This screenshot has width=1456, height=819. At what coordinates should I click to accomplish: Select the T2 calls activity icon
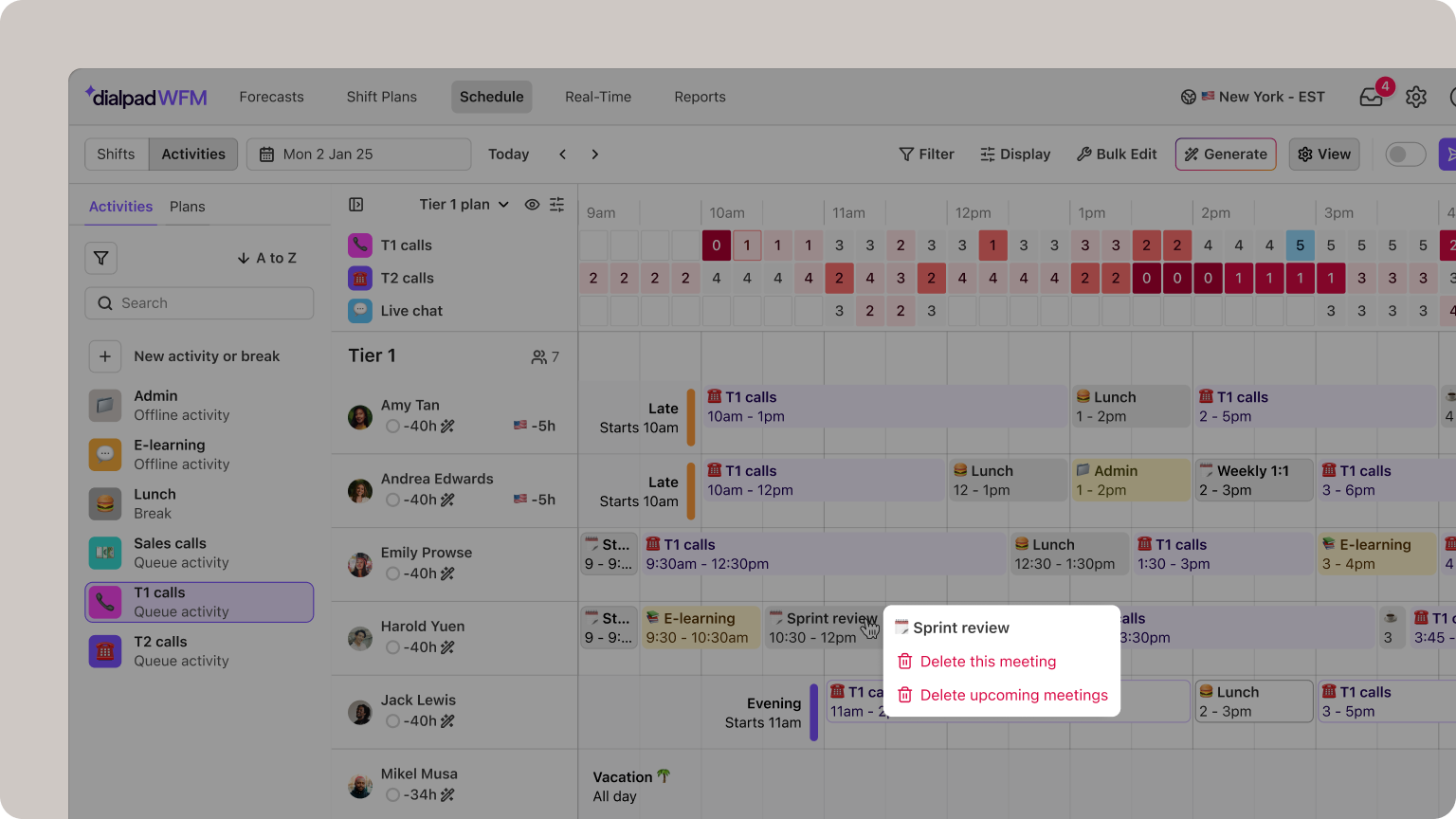[105, 652]
